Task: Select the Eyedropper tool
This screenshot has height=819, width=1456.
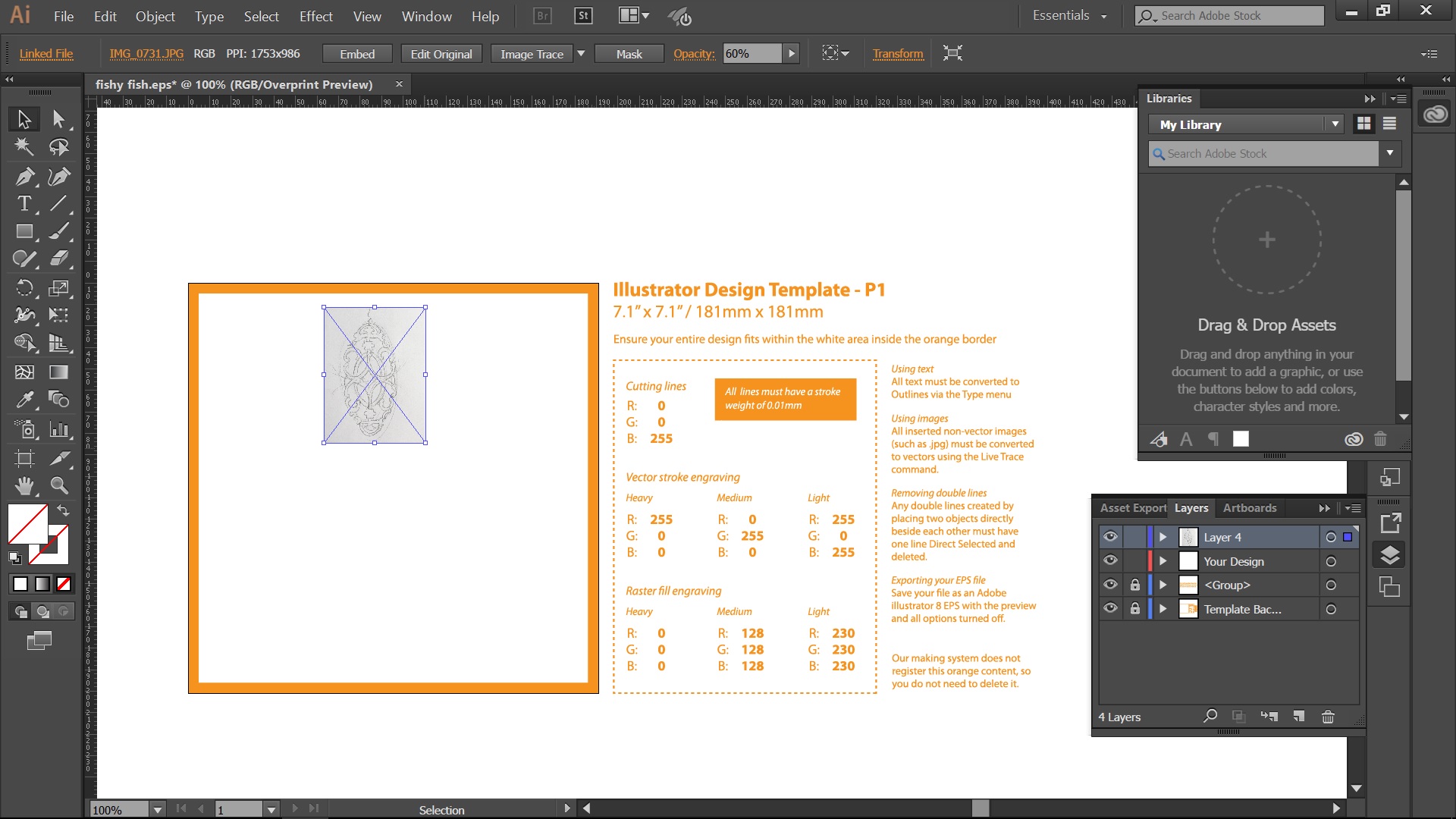Action: pos(24,400)
